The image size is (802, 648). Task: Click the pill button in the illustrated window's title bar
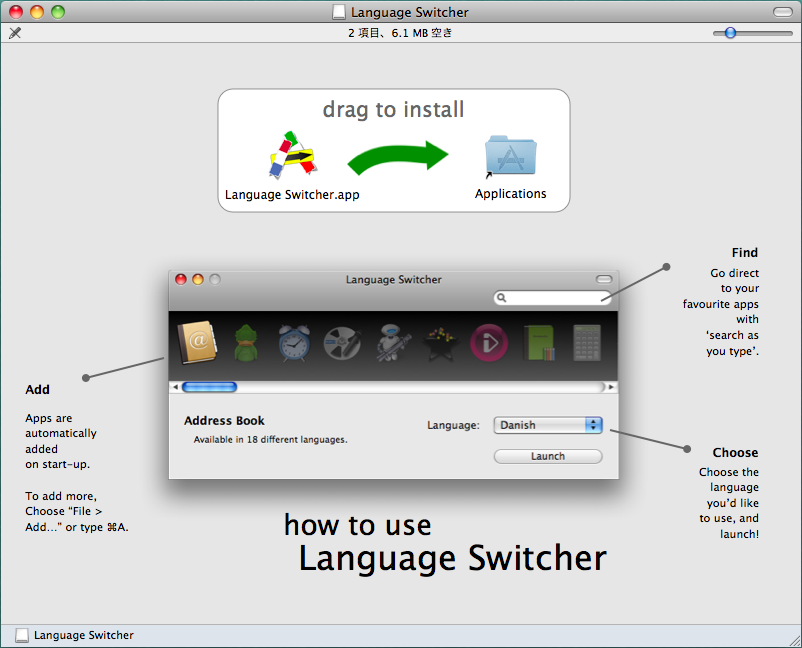coord(604,279)
